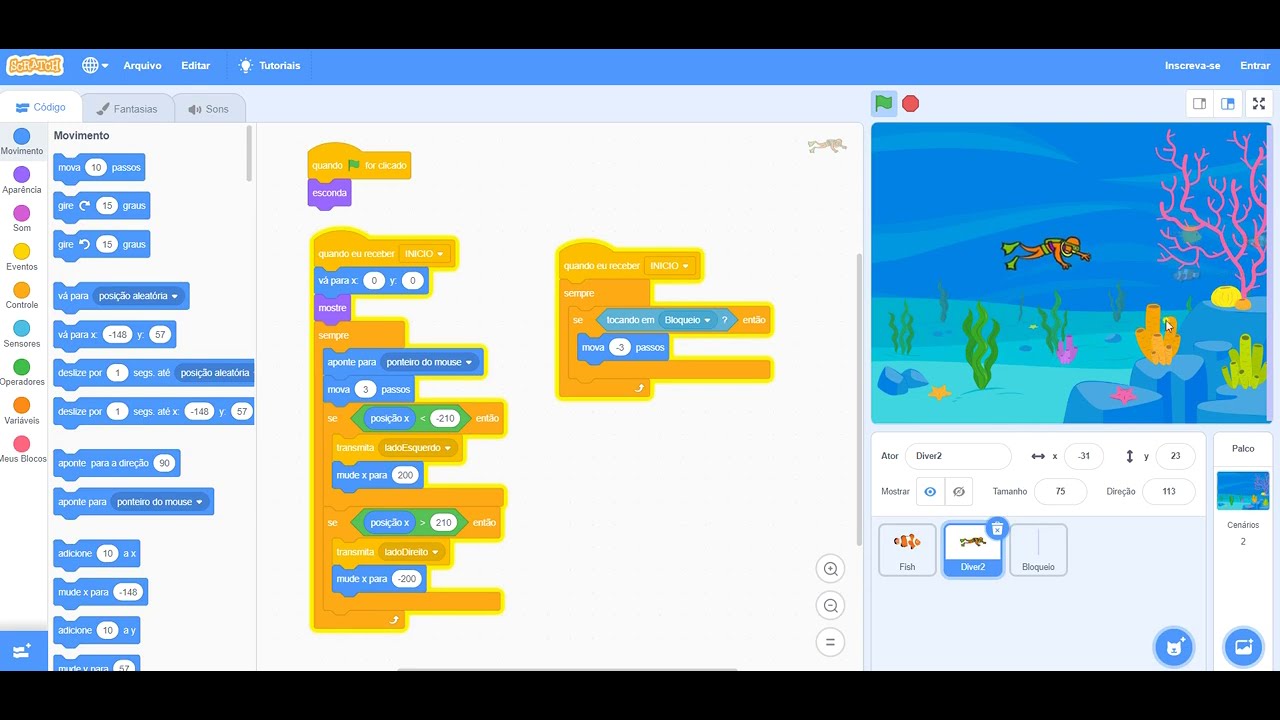Select the Bloqueio sprite thumbnail
Viewport: 1280px width, 720px height.
(x=1038, y=550)
